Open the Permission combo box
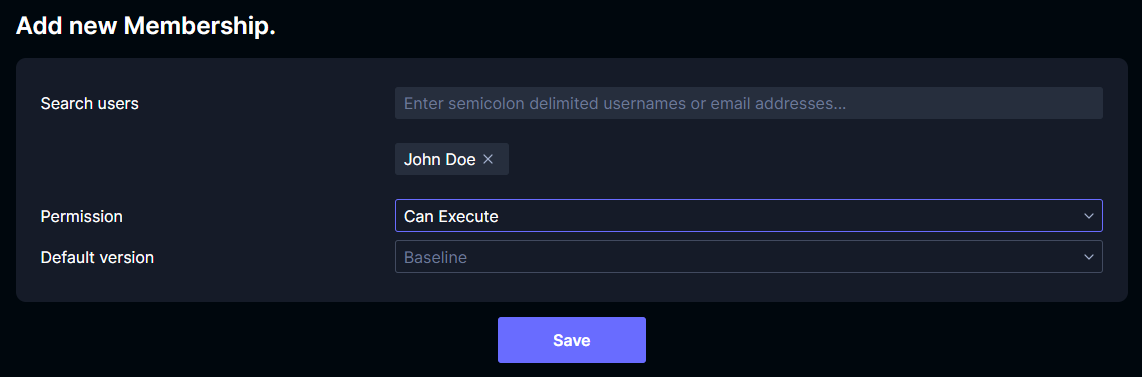The image size is (1142, 377). coord(749,216)
